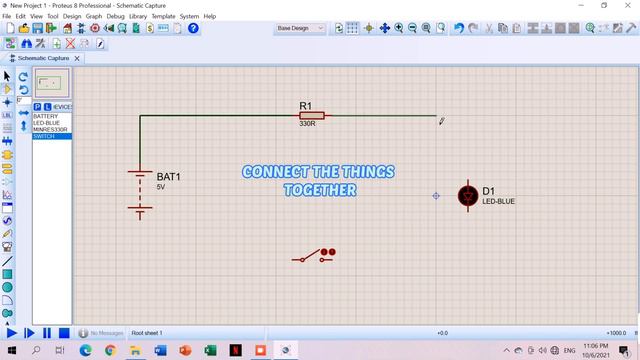Screen dimensions: 640x360
Task: Click the pan/center view arrows icon
Action: pos(384,28)
